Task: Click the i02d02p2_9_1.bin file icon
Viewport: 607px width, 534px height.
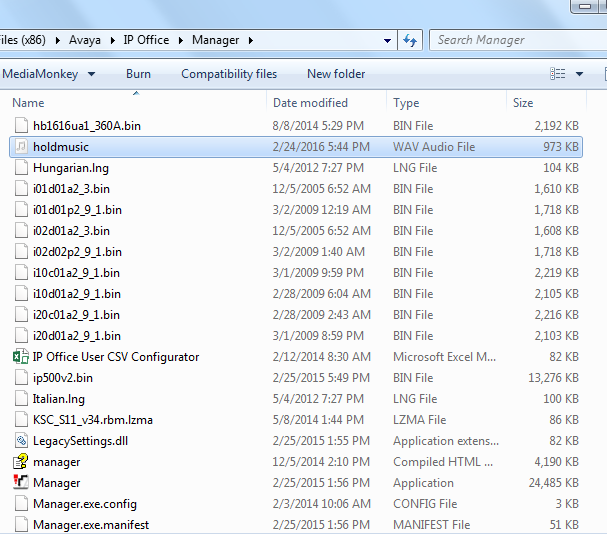Action: tap(21, 251)
